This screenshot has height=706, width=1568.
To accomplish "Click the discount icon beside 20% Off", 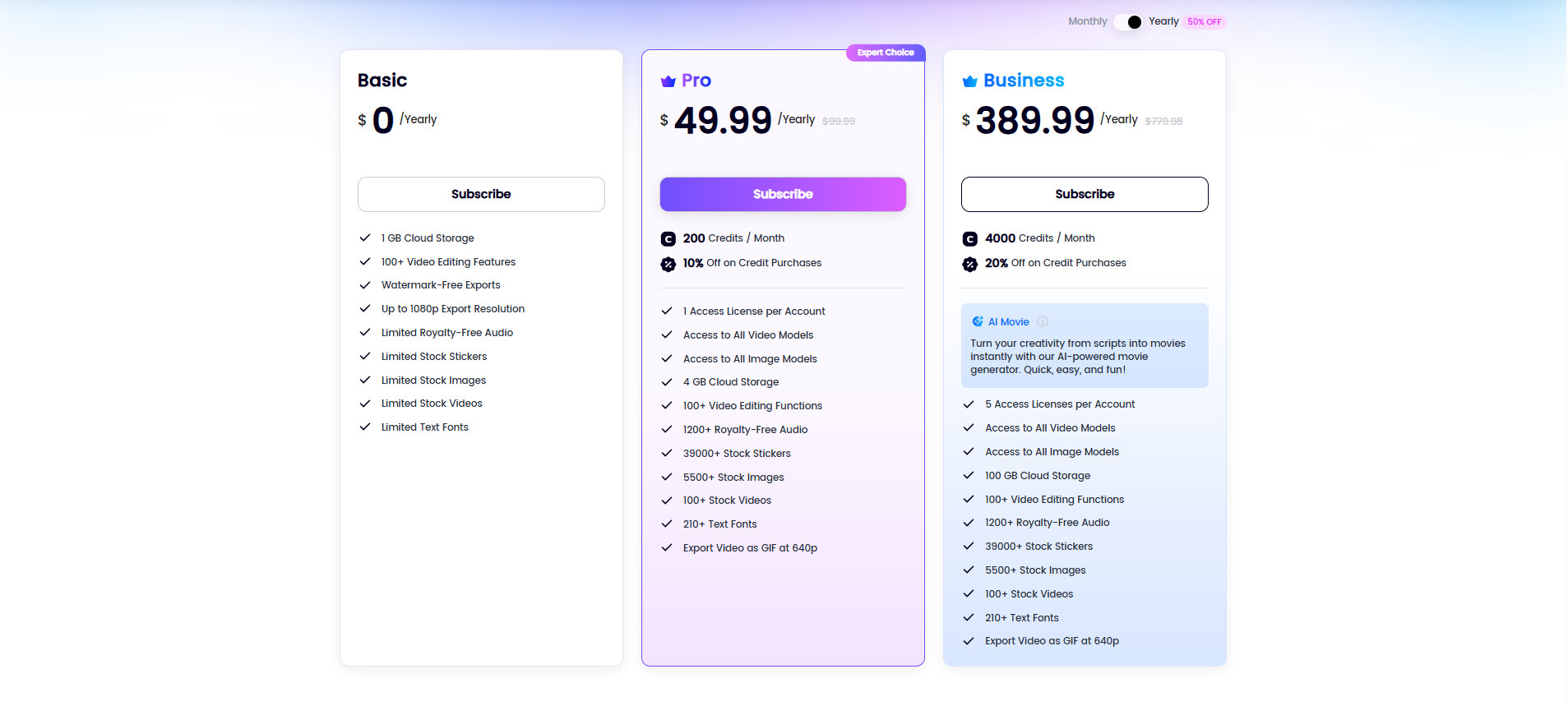I will (x=969, y=264).
